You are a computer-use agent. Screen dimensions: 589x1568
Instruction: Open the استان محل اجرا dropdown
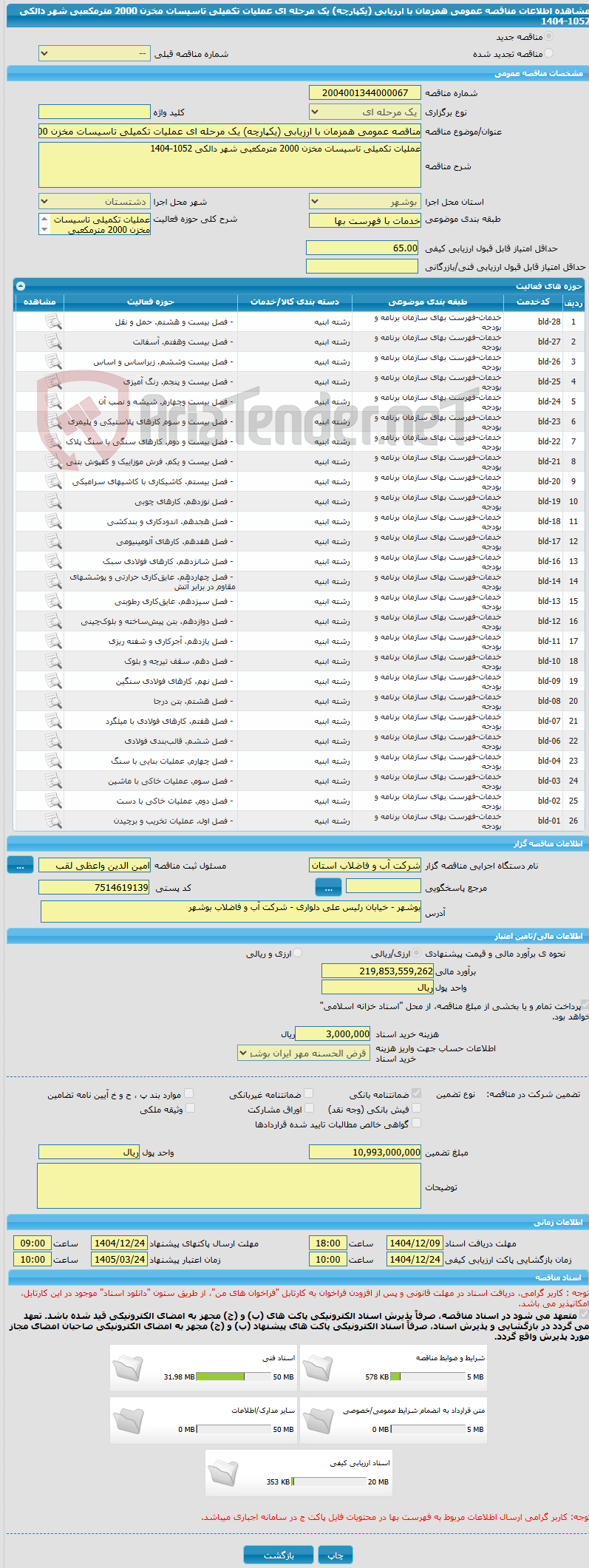pyautogui.click(x=365, y=202)
